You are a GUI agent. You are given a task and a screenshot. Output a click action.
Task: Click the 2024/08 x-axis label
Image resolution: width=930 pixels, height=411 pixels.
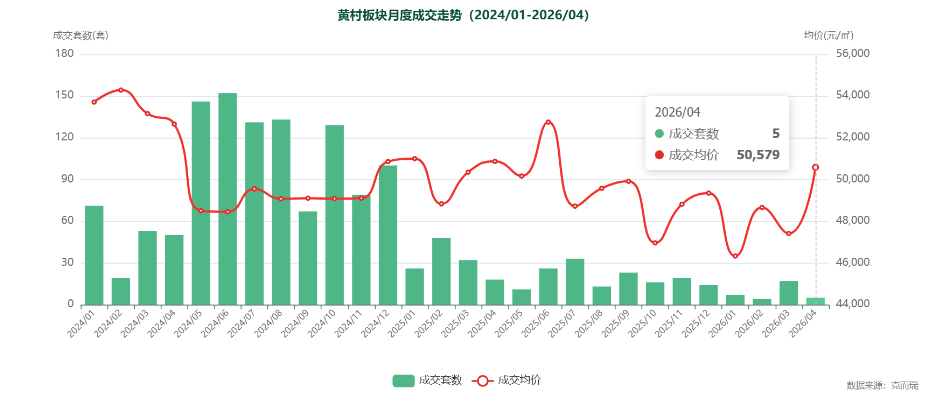pyautogui.click(x=268, y=324)
